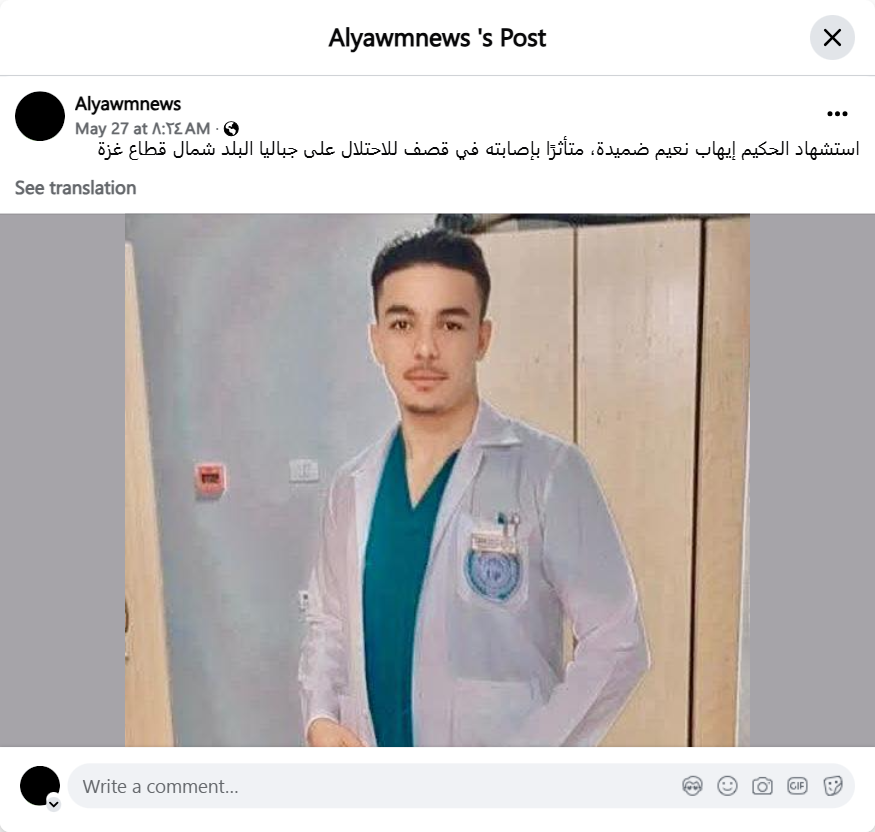The height and width of the screenshot is (832, 875).
Task: Click gray letterbox area left of photo
Action: pyautogui.click(x=62, y=480)
